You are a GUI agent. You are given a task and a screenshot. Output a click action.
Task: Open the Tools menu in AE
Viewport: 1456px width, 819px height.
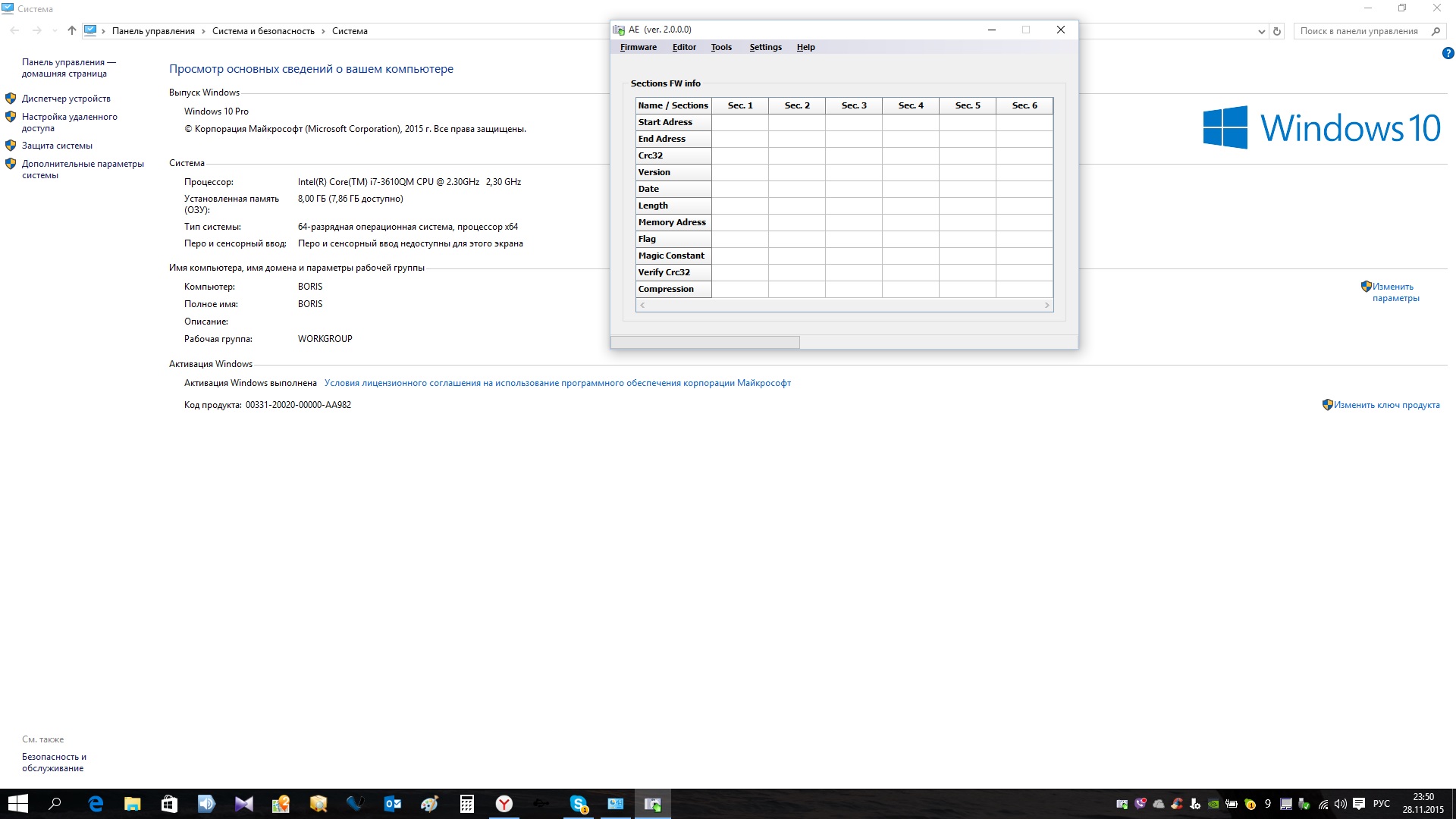721,47
